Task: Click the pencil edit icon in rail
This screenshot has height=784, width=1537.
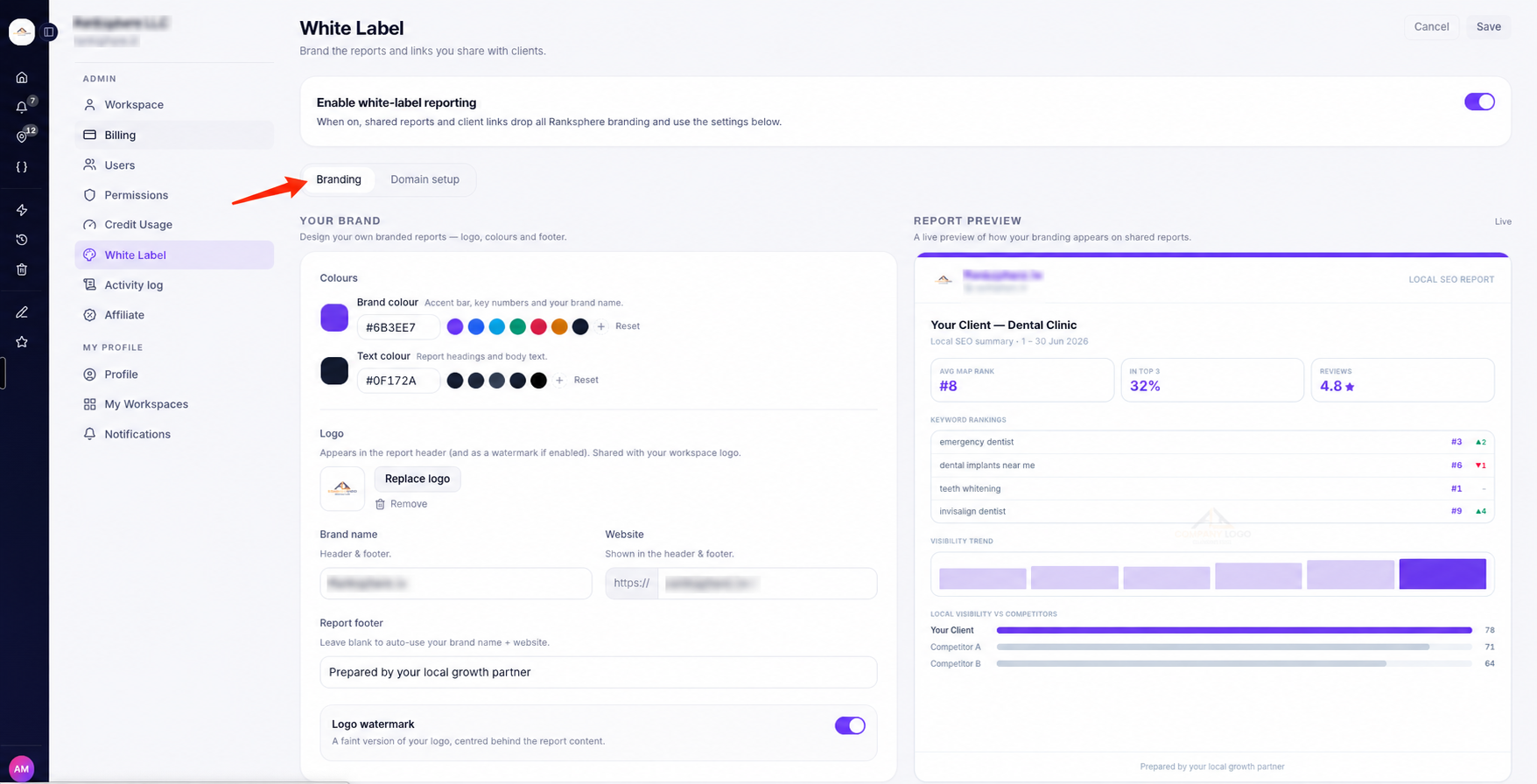Action: click(x=22, y=312)
